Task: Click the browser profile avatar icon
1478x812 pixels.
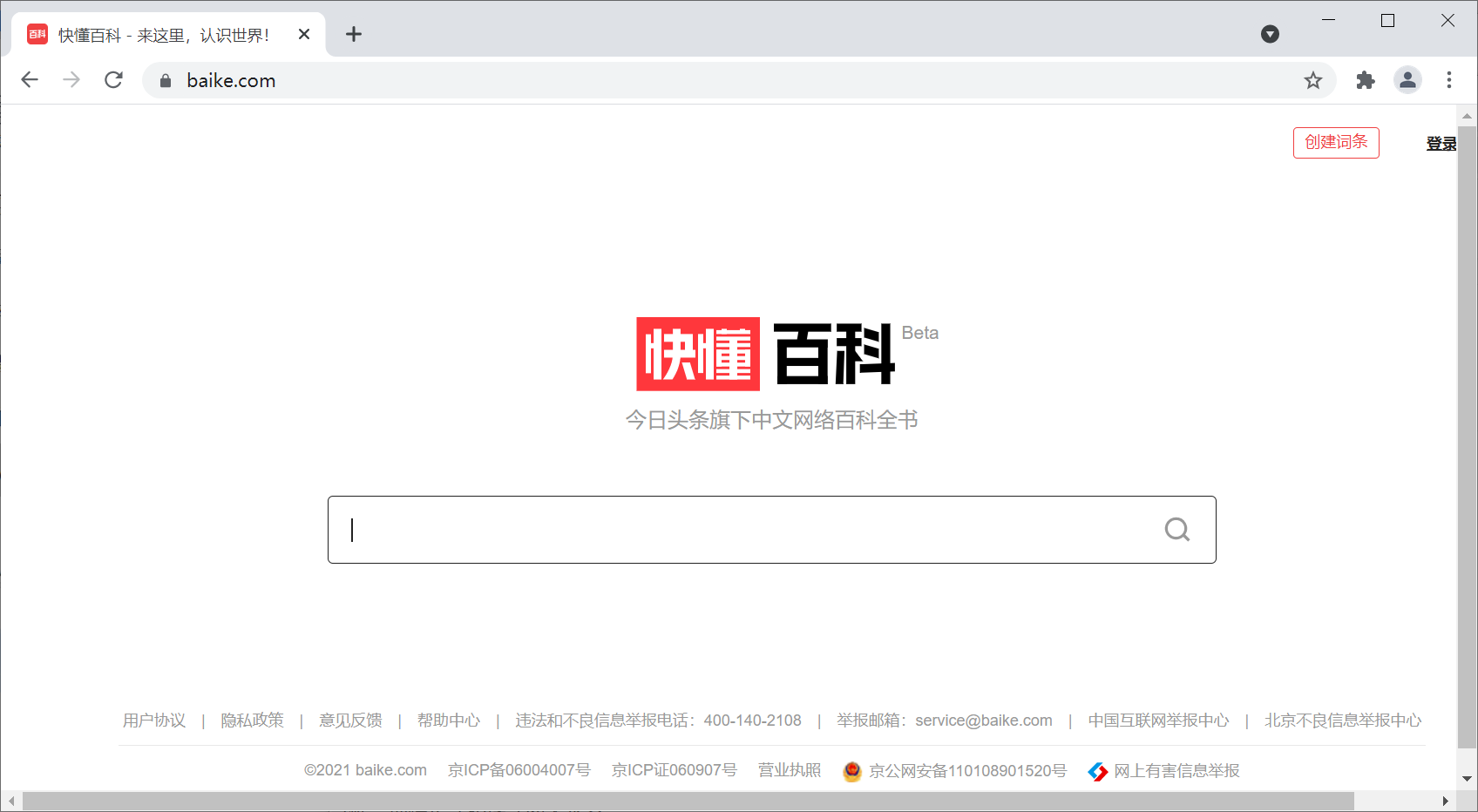Action: point(1407,80)
